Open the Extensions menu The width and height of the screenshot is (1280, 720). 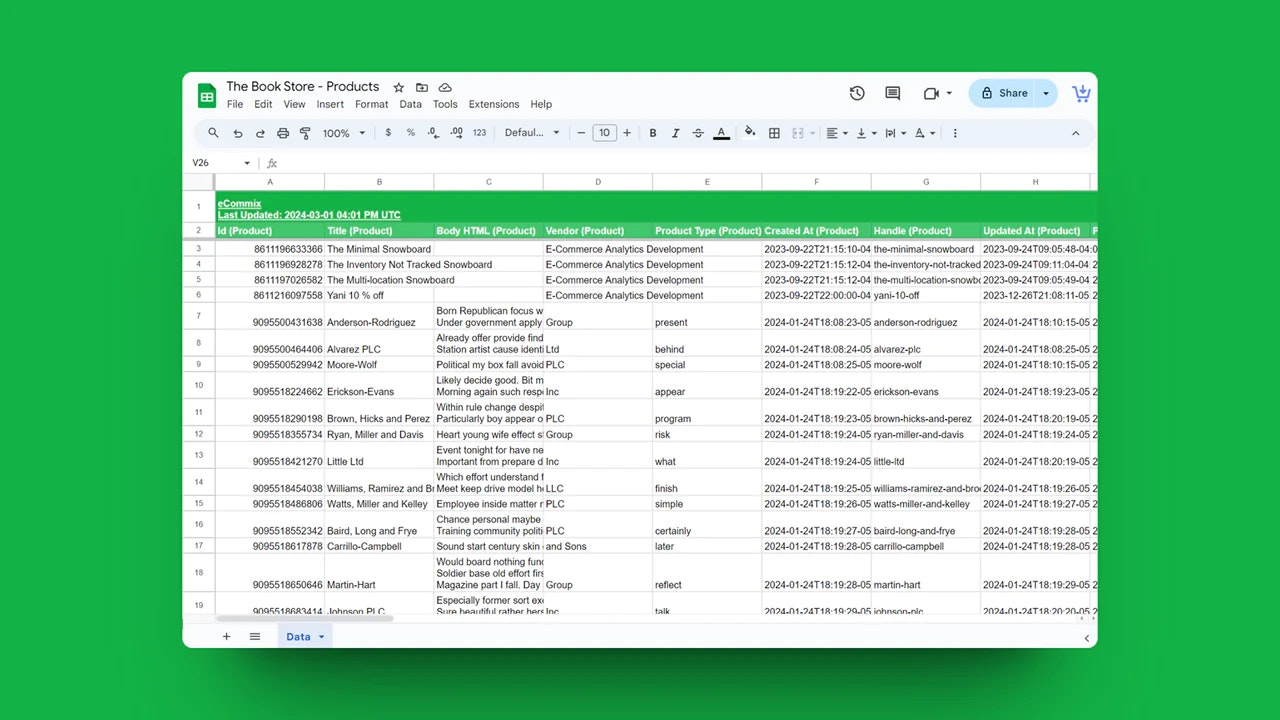pos(494,104)
